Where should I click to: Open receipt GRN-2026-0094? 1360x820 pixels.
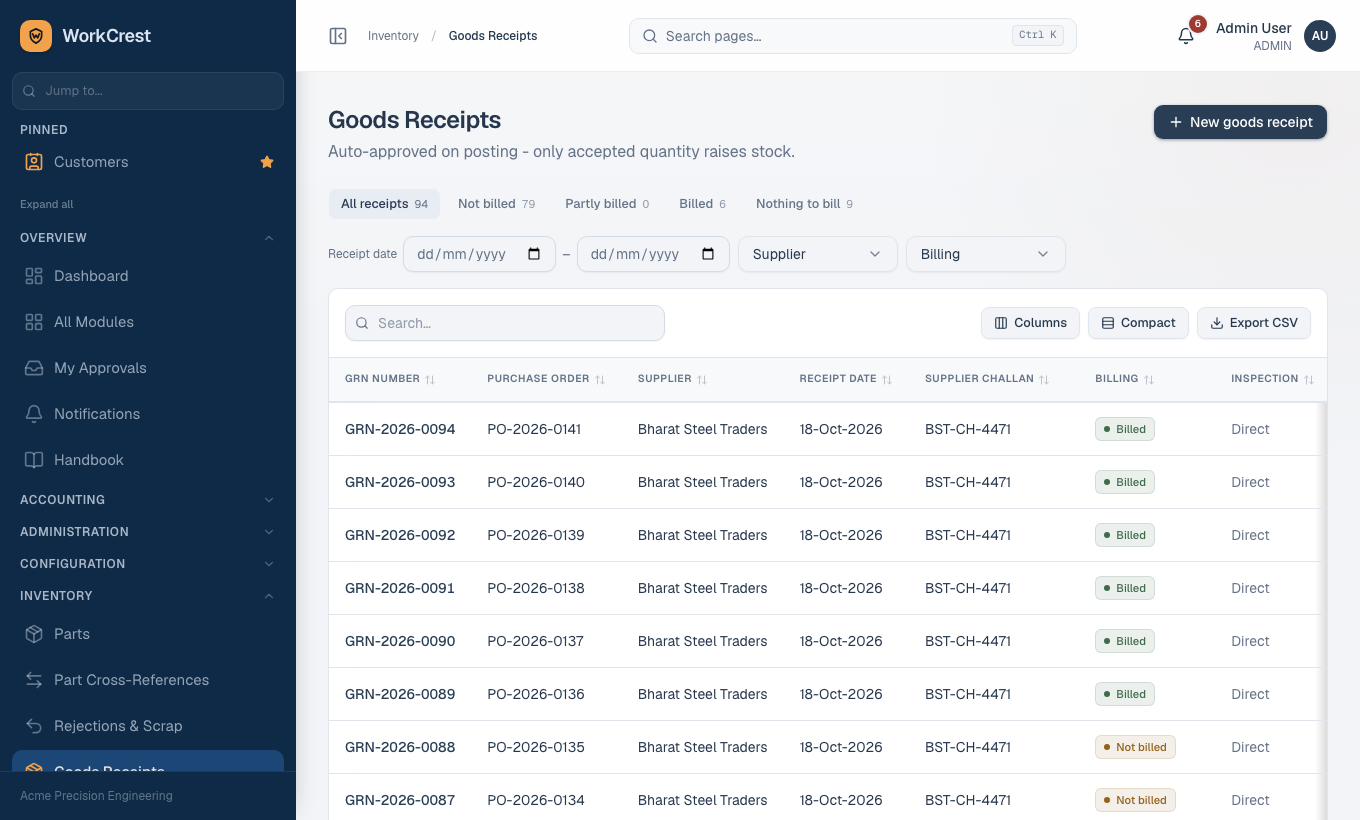pos(400,429)
